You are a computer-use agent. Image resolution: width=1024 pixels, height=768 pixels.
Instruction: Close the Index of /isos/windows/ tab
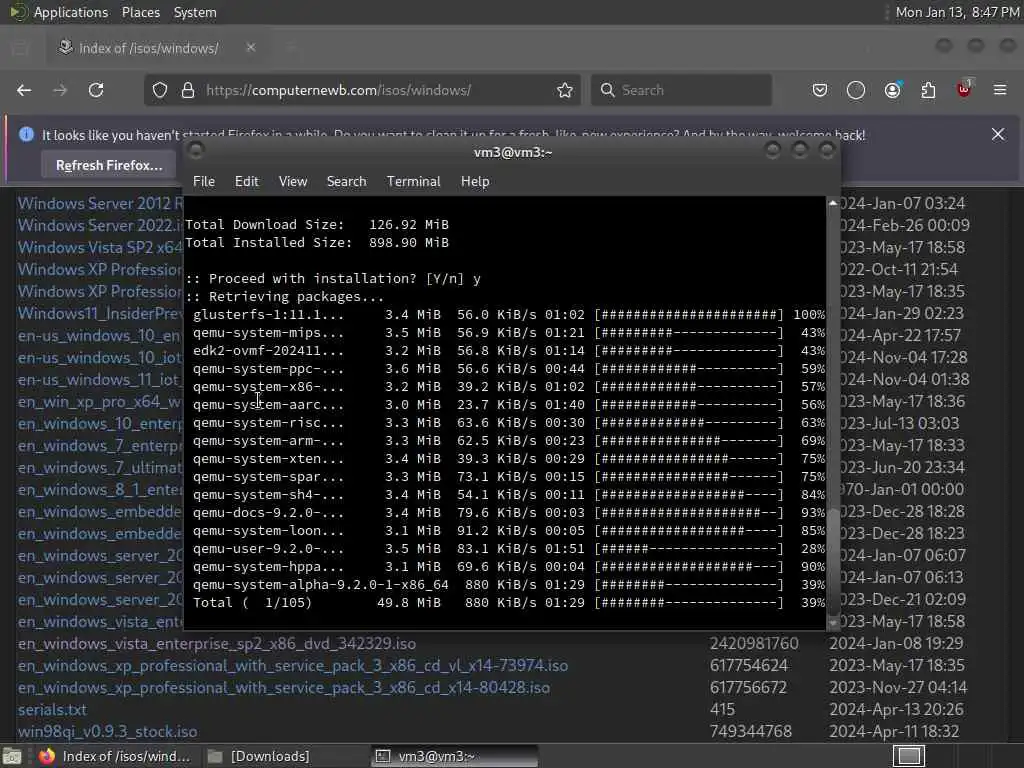(x=251, y=48)
